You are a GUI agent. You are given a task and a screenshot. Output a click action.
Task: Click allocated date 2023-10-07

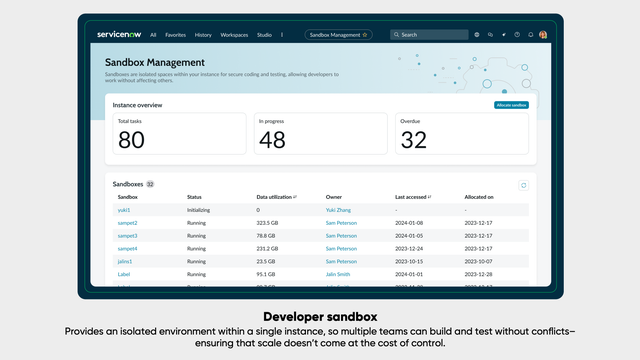point(478,262)
